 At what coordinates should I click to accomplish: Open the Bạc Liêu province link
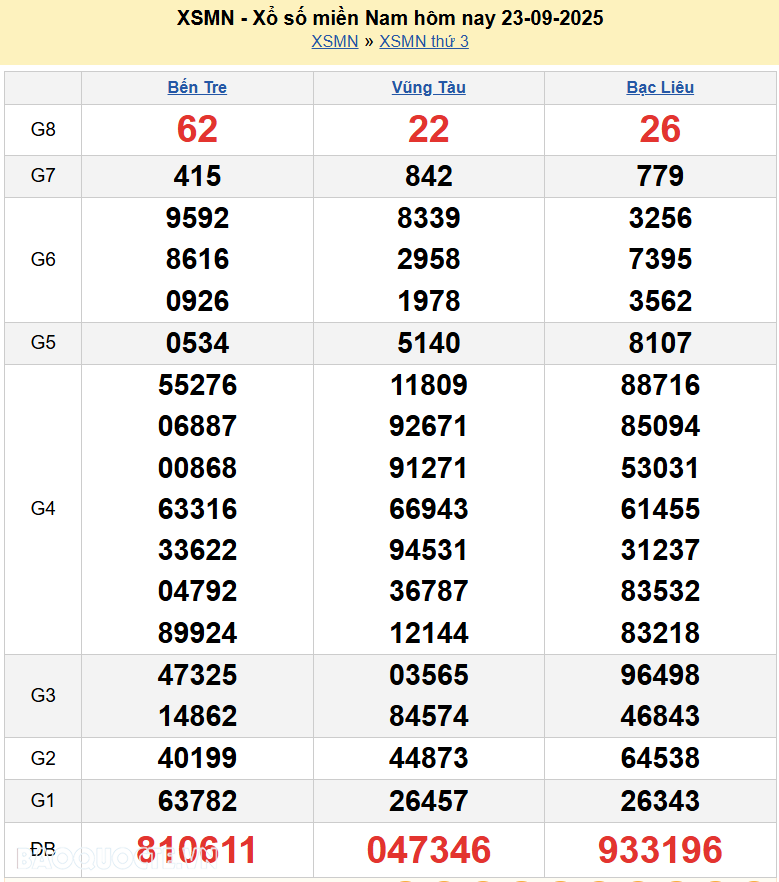[x=660, y=87]
